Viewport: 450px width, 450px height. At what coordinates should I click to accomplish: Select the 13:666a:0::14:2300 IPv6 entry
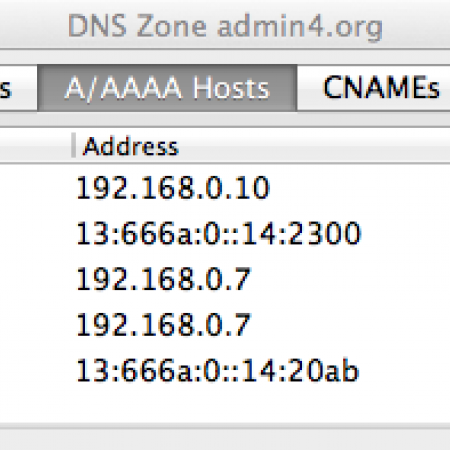tap(218, 233)
